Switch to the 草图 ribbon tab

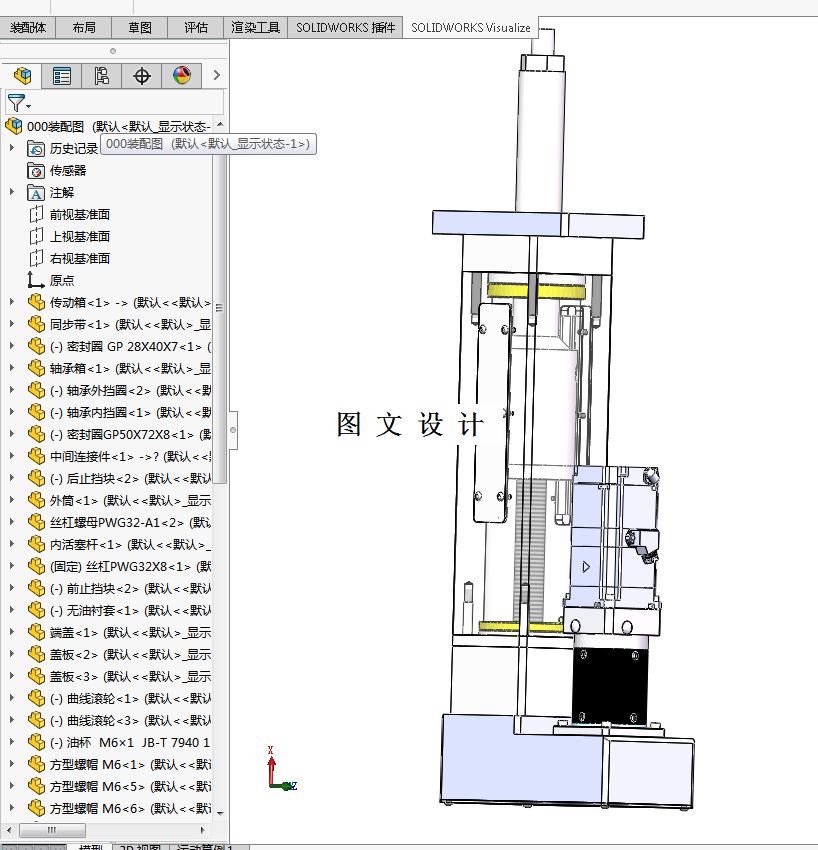140,28
